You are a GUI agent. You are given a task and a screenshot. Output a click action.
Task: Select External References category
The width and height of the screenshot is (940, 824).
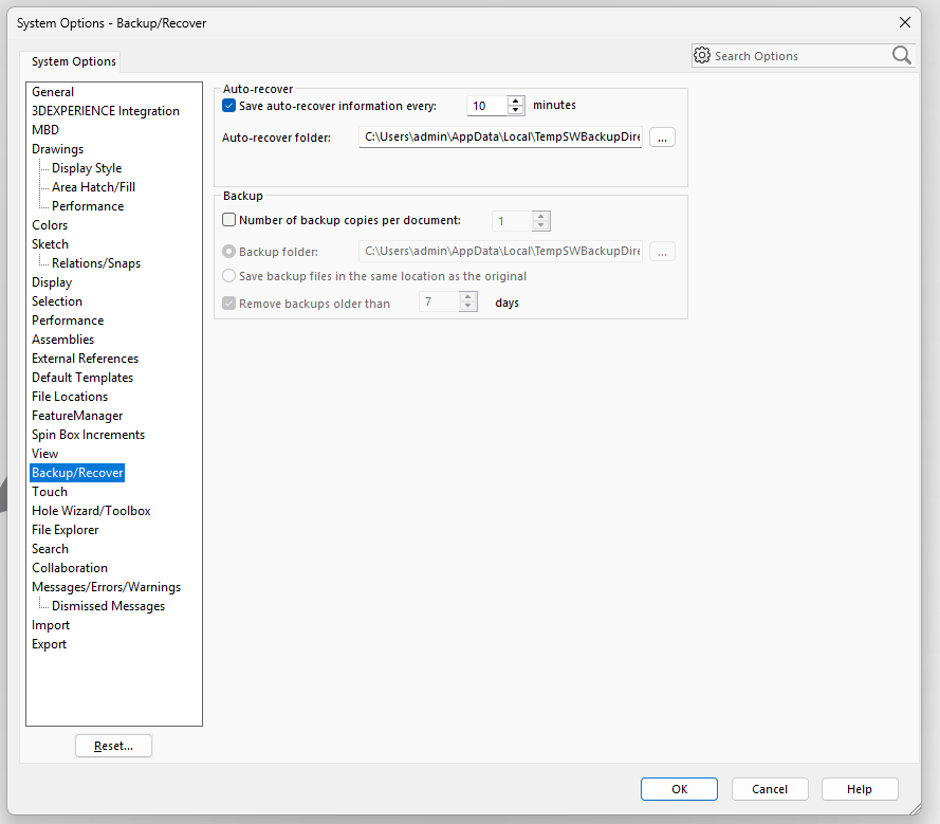pyautogui.click(x=85, y=358)
